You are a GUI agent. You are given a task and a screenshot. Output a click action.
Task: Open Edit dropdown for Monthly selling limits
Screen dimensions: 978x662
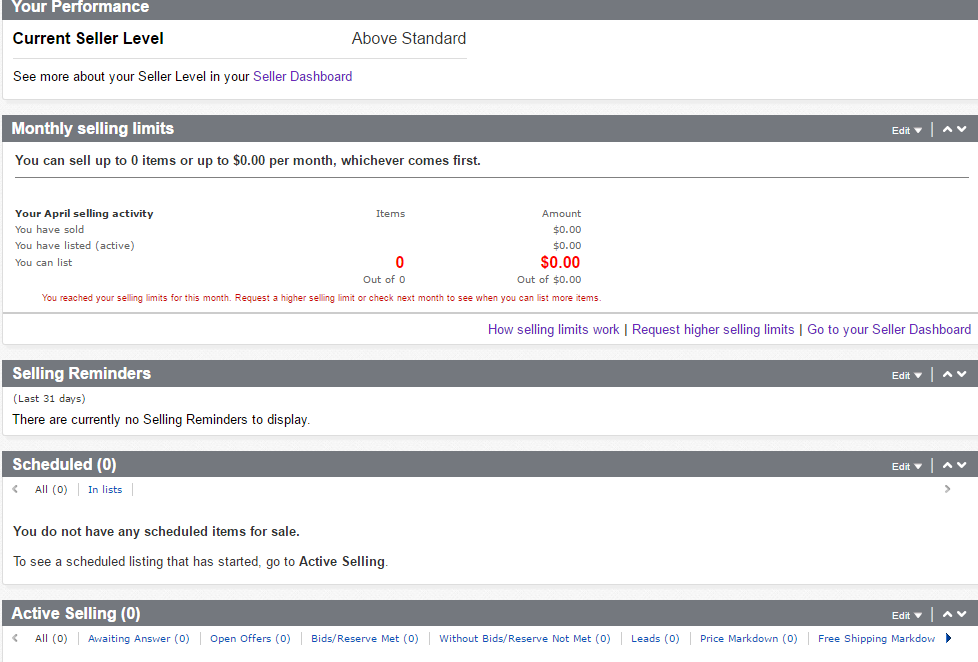click(x=906, y=130)
